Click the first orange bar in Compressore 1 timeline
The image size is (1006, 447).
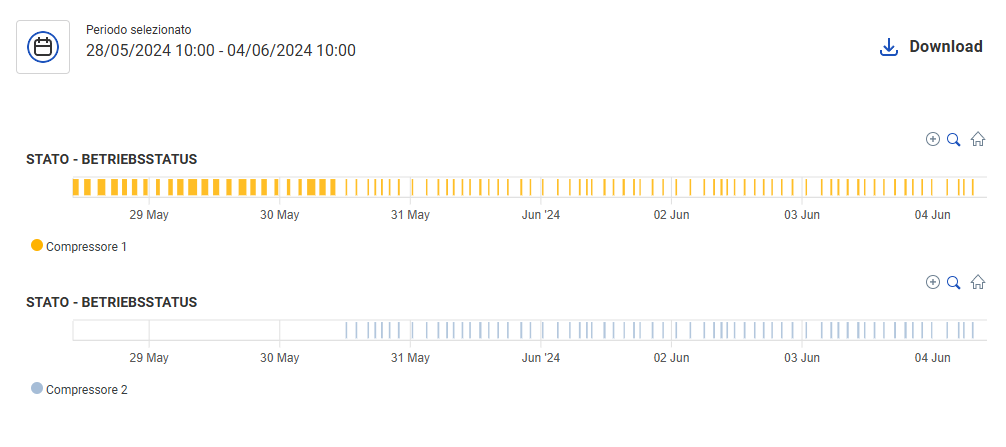tap(76, 187)
